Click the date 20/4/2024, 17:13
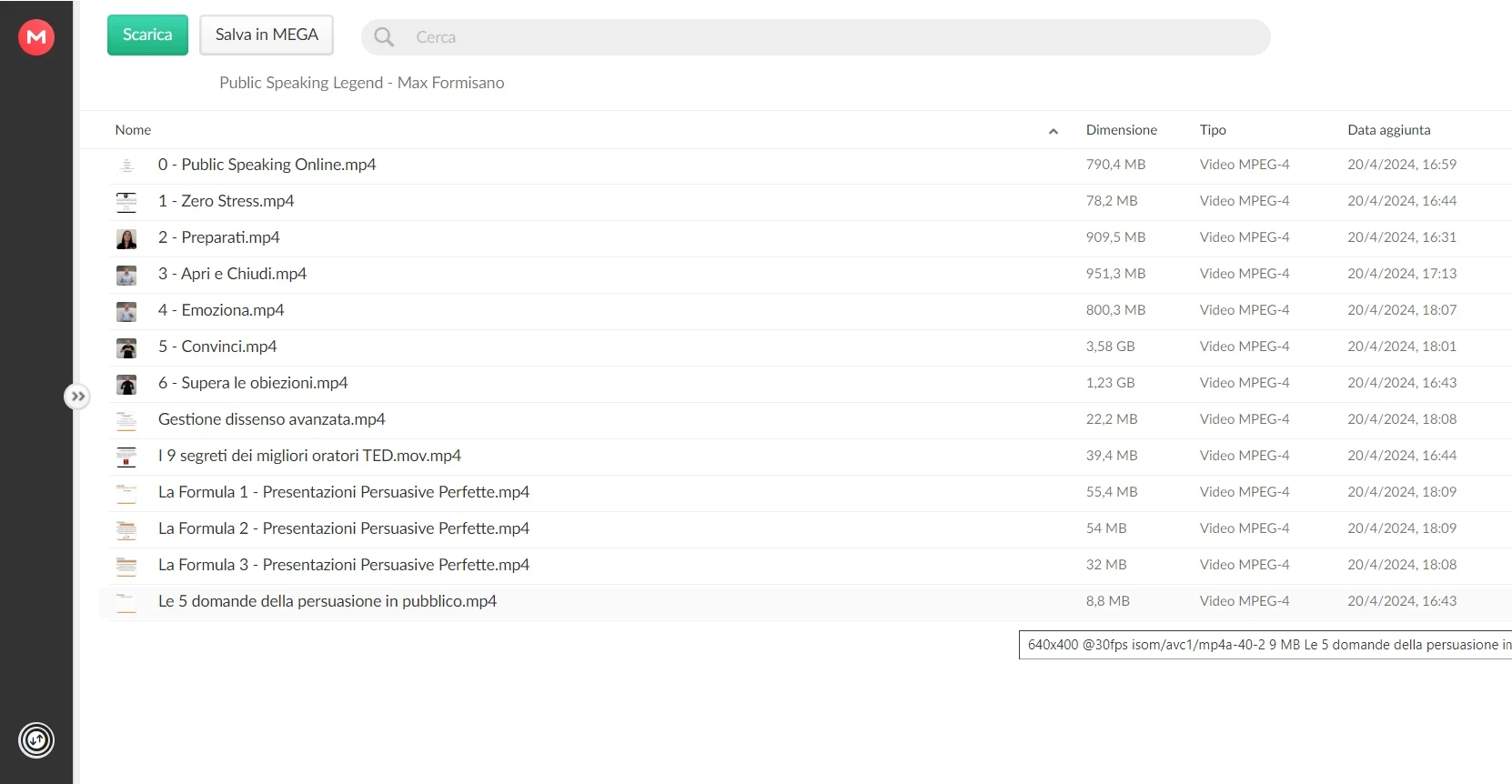This screenshot has width=1512, height=784. 1402,274
